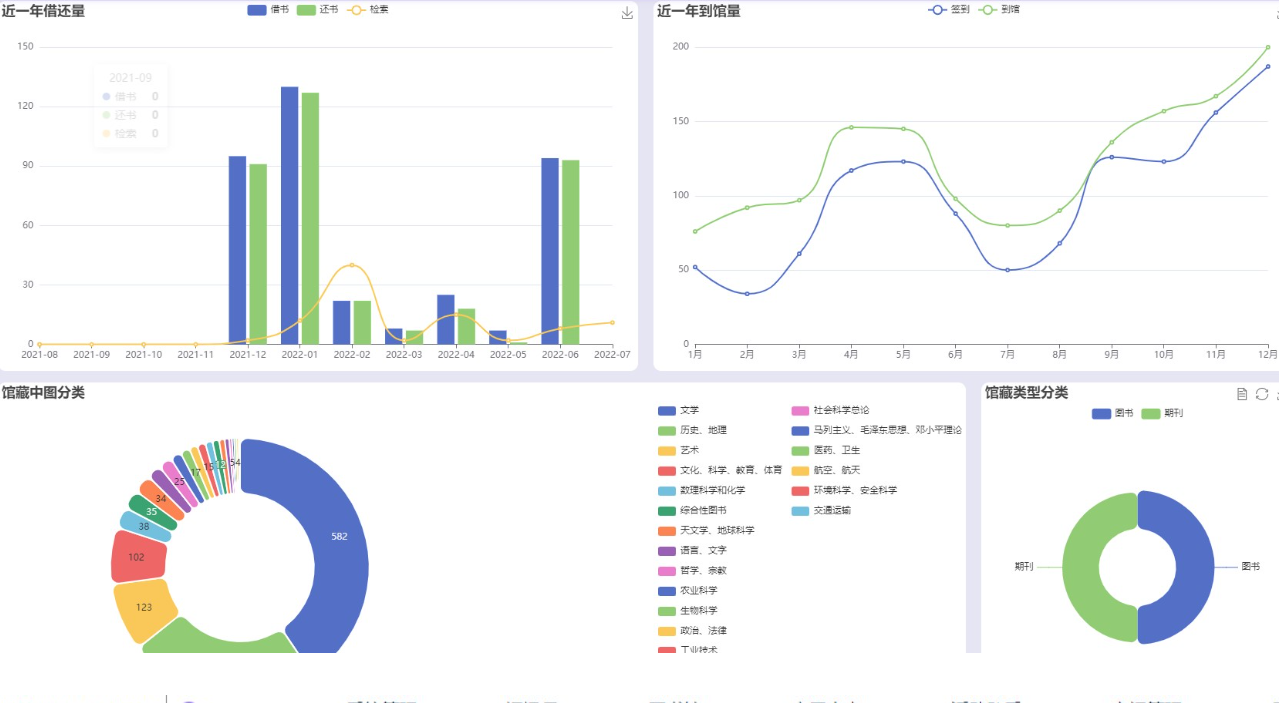The image size is (1283, 703).
Task: Click the blue 2022-01 借书 bar
Action: point(289,215)
